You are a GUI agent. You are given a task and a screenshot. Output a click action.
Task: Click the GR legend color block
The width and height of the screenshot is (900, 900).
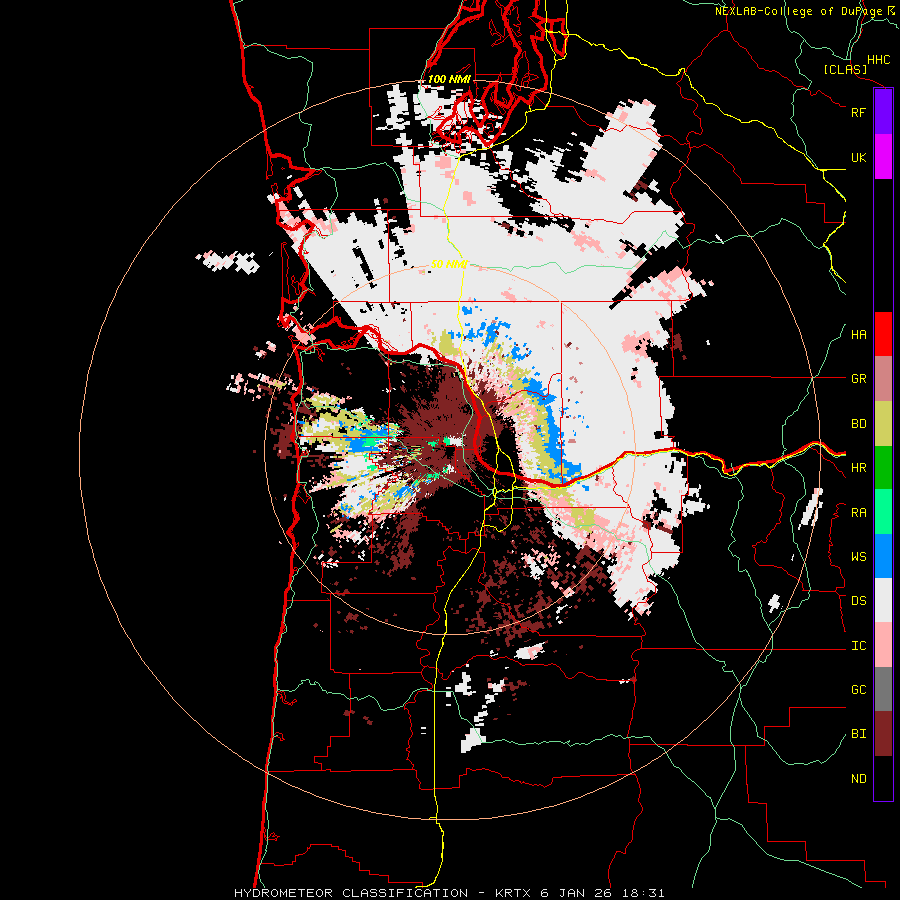click(x=883, y=379)
